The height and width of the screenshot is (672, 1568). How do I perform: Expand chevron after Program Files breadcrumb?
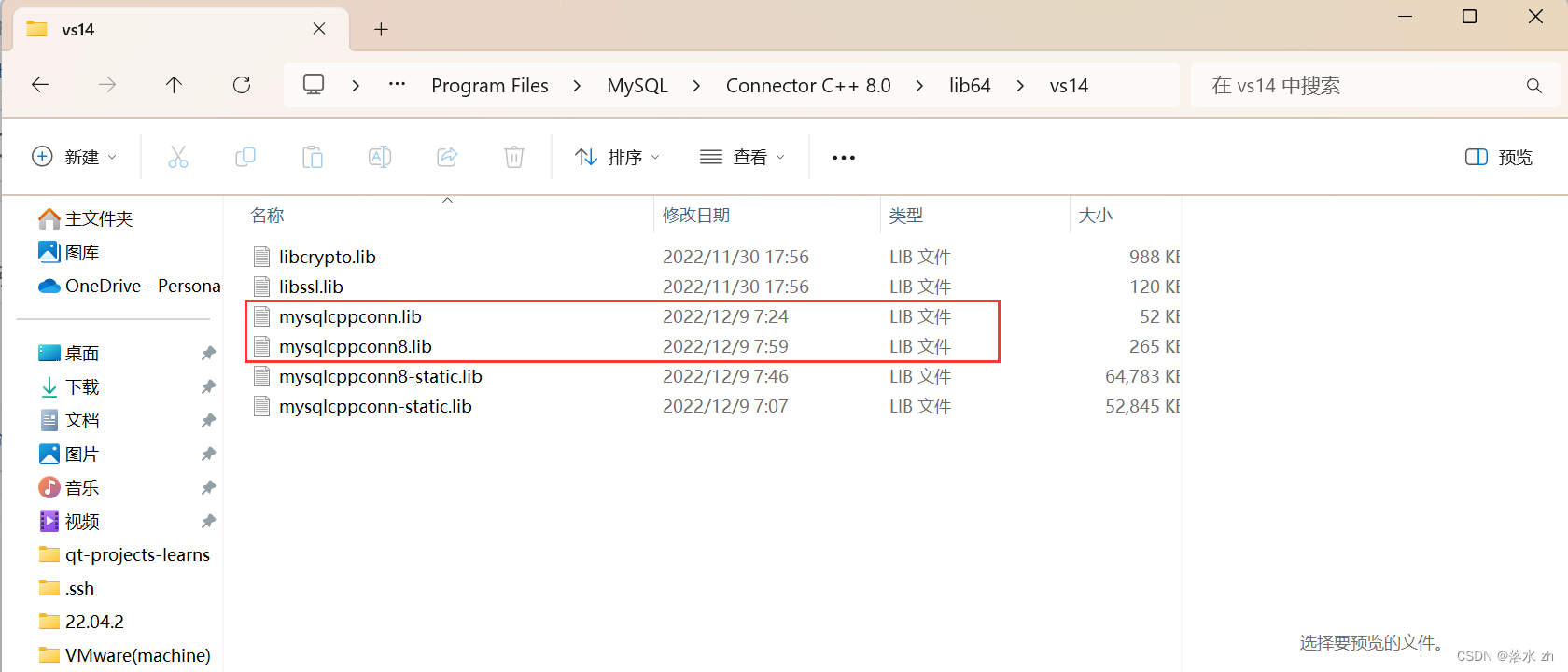pyautogui.click(x=577, y=86)
